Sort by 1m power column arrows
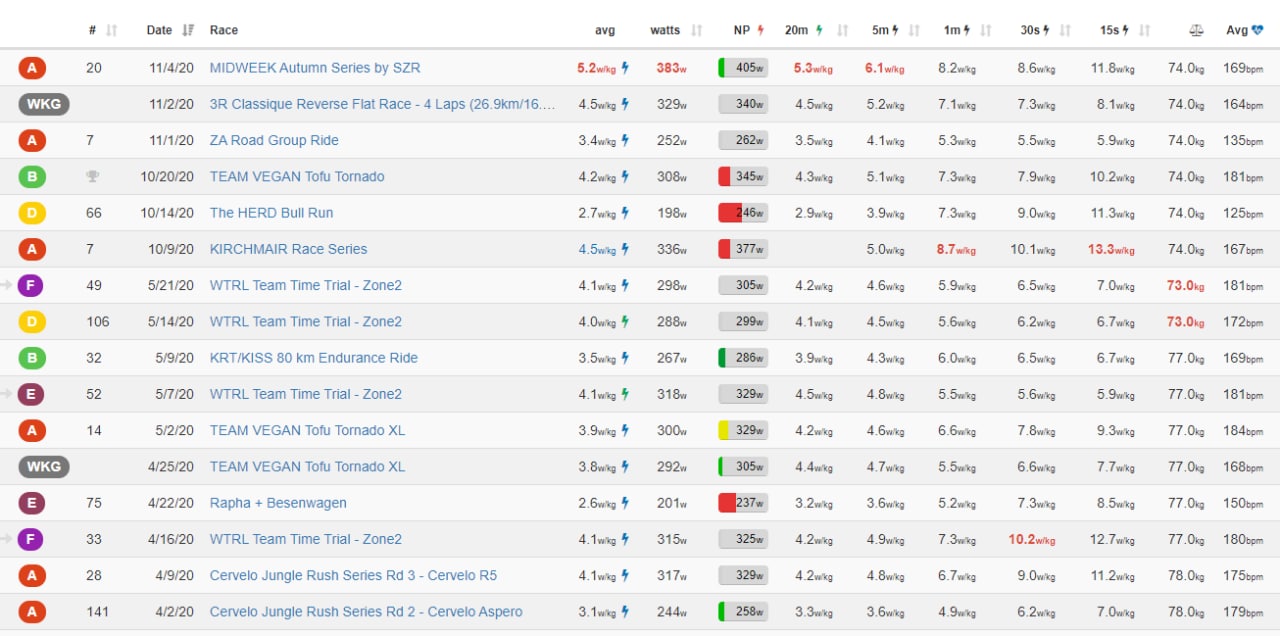1280x636 pixels. click(986, 30)
